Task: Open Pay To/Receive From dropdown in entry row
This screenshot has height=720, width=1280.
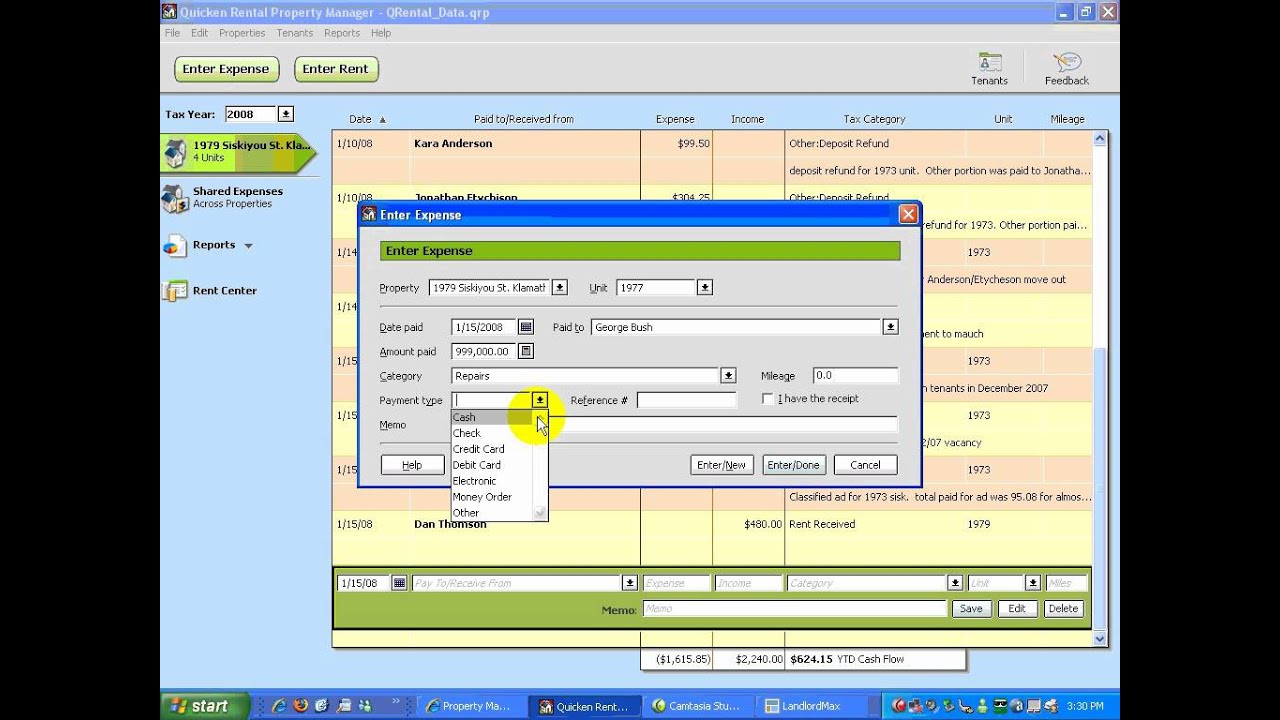Action: point(630,583)
